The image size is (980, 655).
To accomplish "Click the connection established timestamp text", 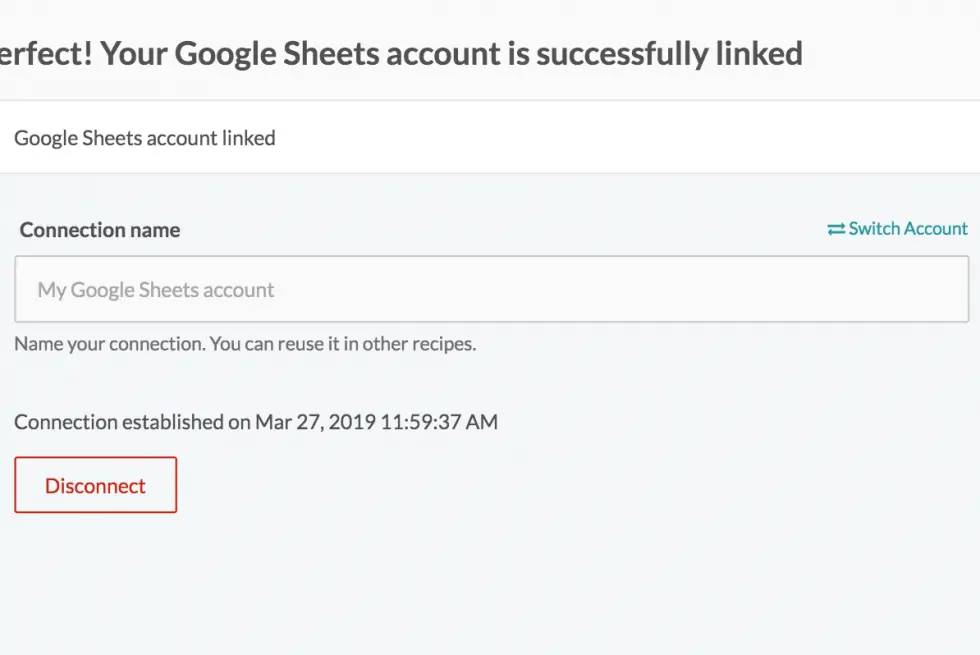I will [x=256, y=421].
